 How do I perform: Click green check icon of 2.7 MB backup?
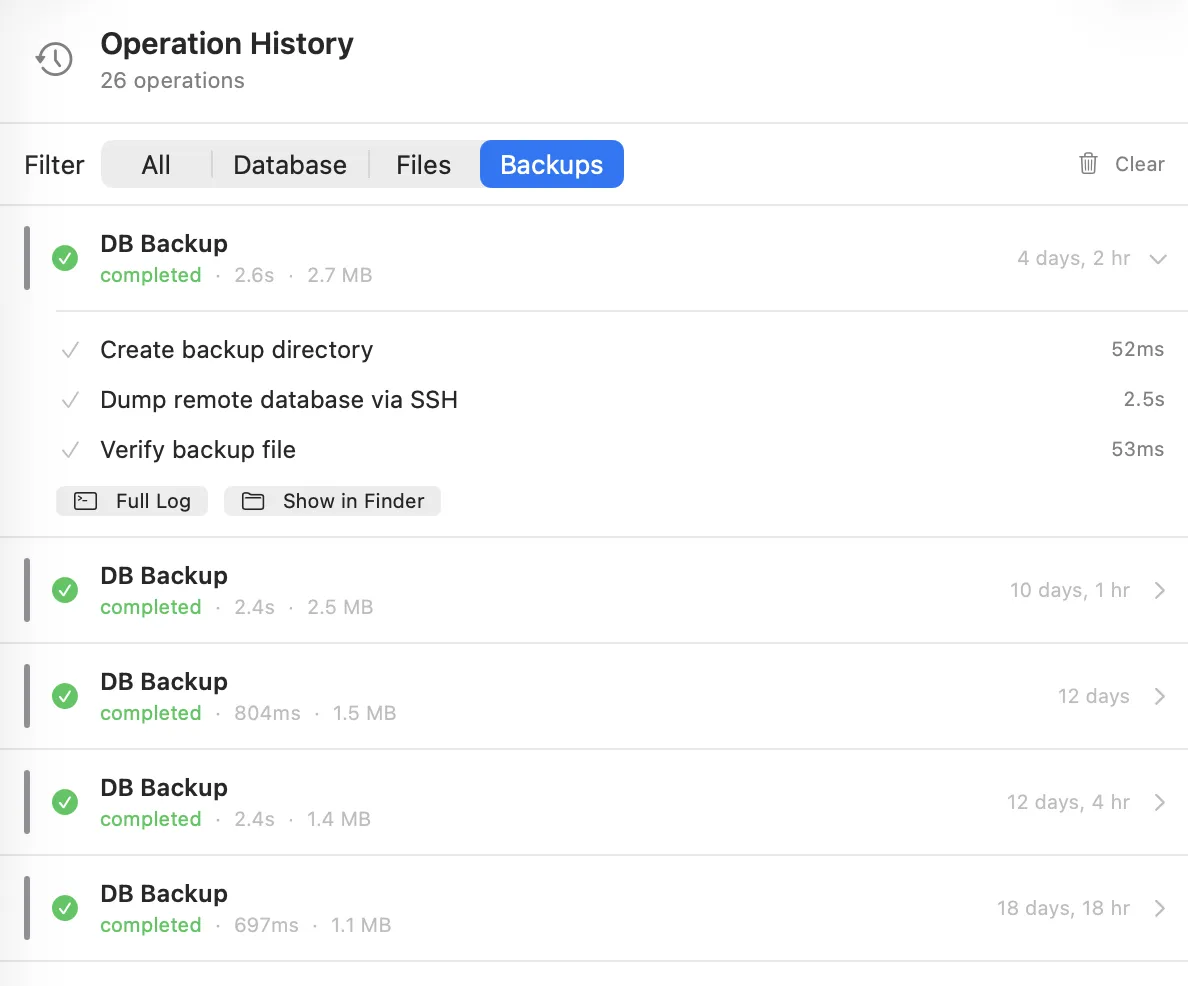[x=65, y=258]
